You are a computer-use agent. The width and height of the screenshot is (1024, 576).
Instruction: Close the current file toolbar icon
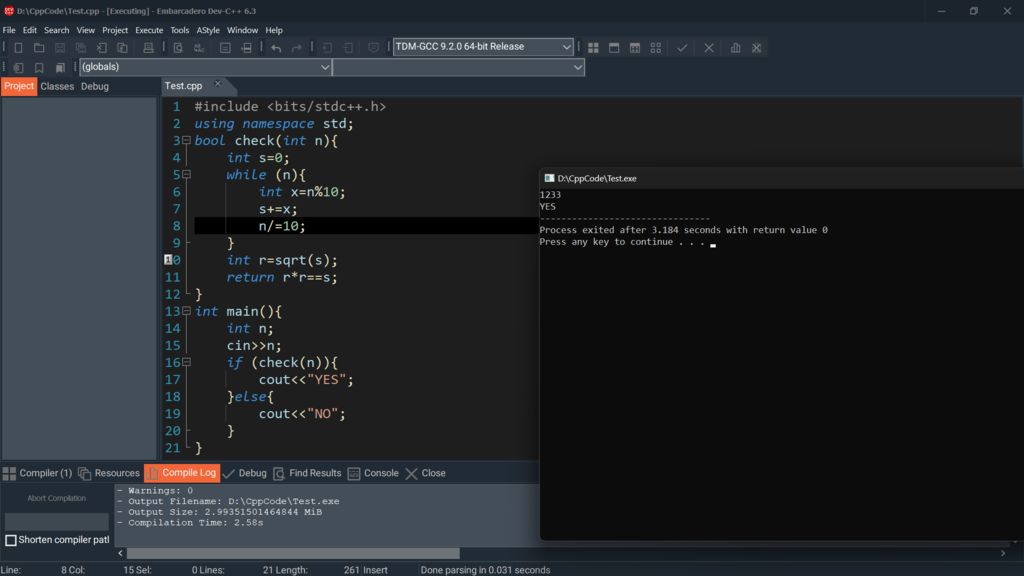point(102,48)
